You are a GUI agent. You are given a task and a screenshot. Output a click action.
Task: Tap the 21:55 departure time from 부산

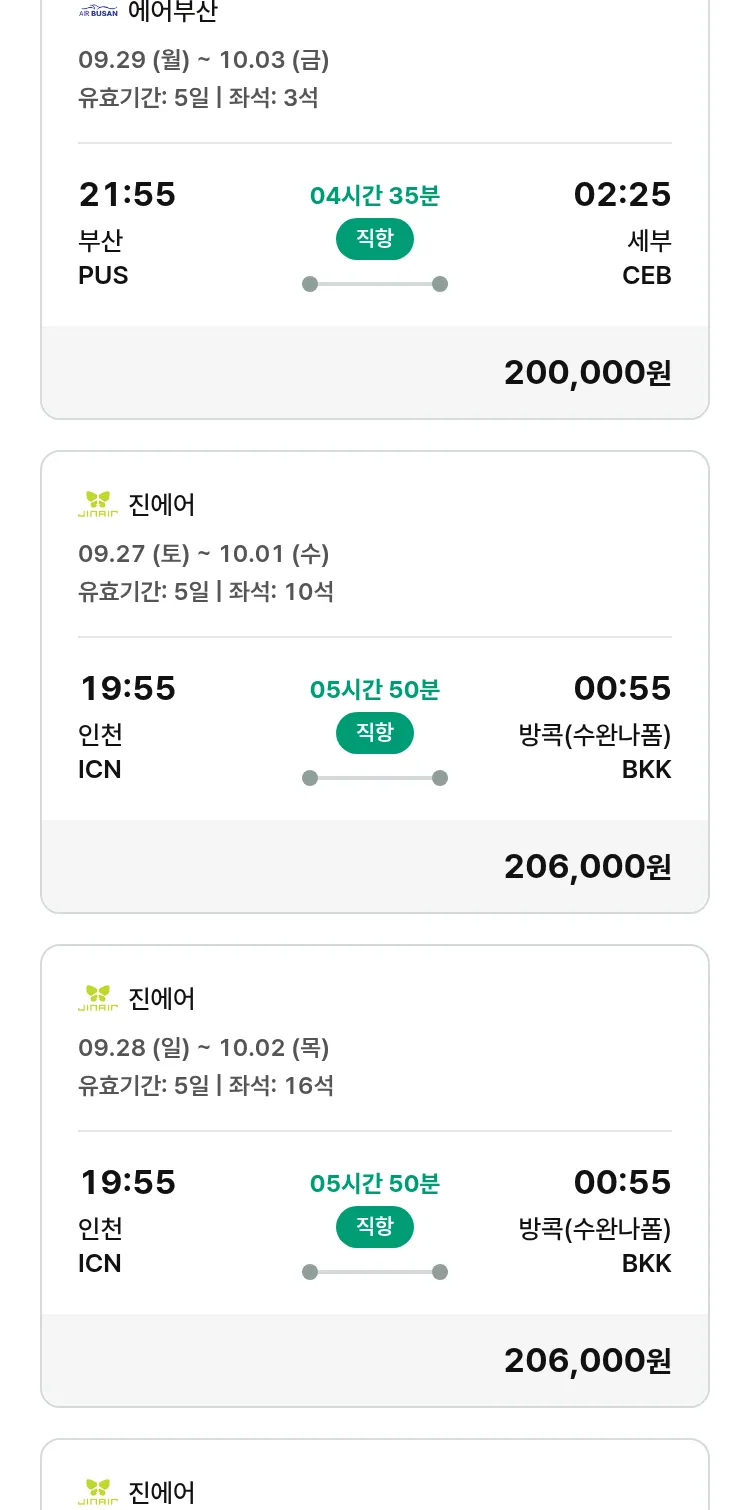(x=127, y=194)
